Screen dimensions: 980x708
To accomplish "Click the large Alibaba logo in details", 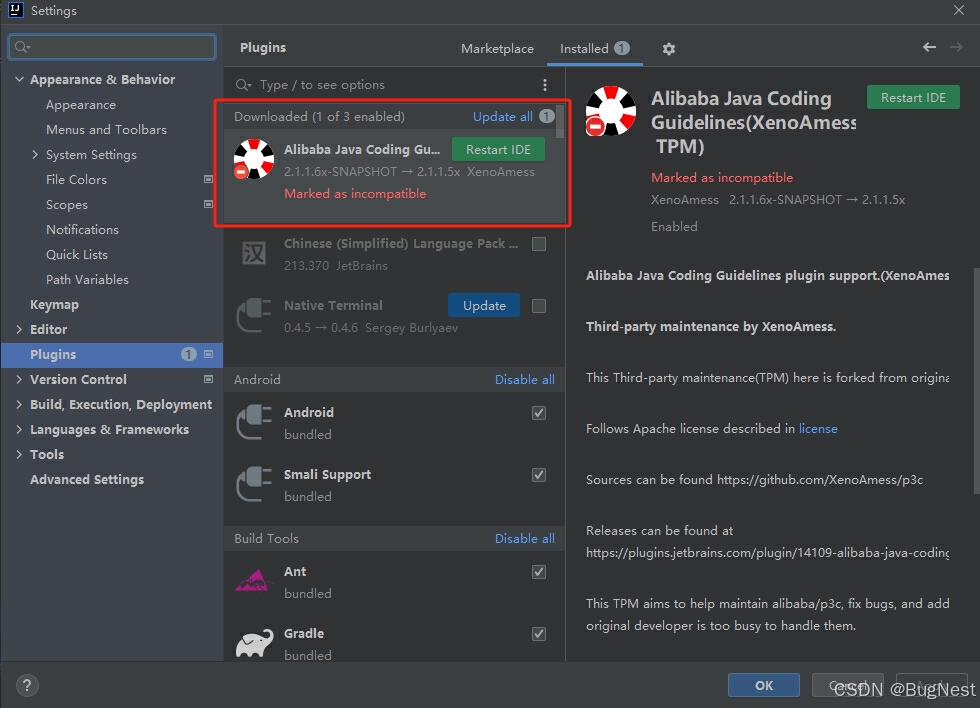I will tap(611, 111).
